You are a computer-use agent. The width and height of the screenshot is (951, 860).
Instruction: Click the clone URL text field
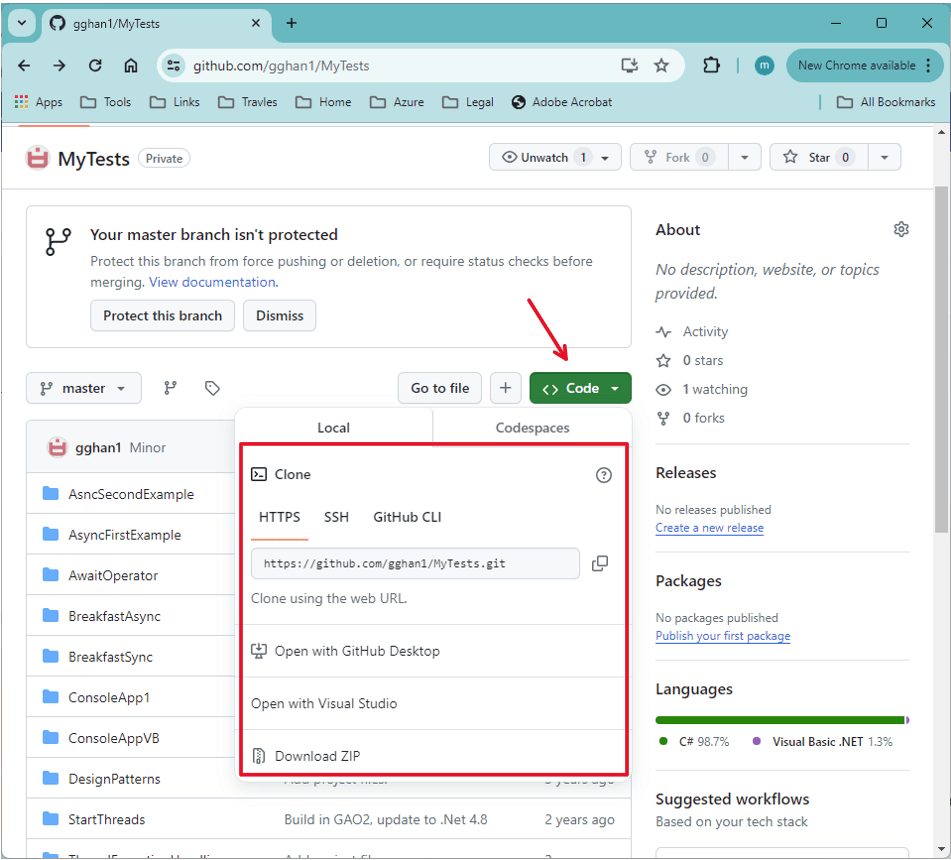[x=415, y=563]
